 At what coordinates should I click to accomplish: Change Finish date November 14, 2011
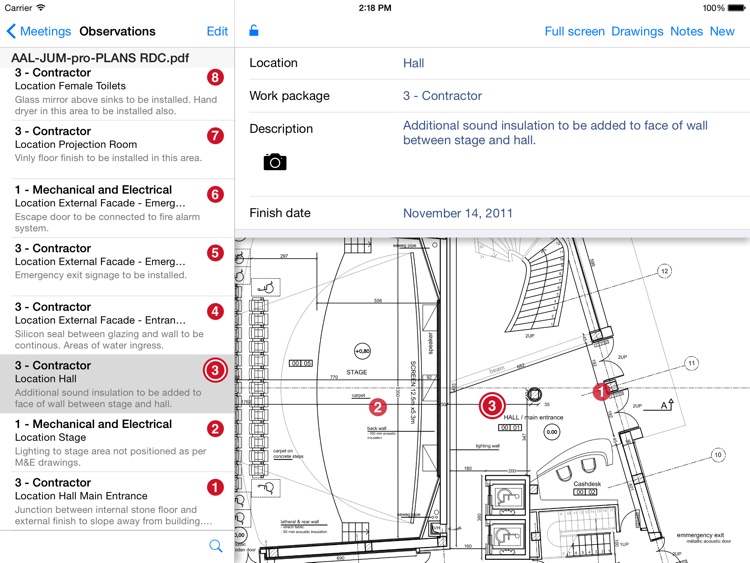458,213
